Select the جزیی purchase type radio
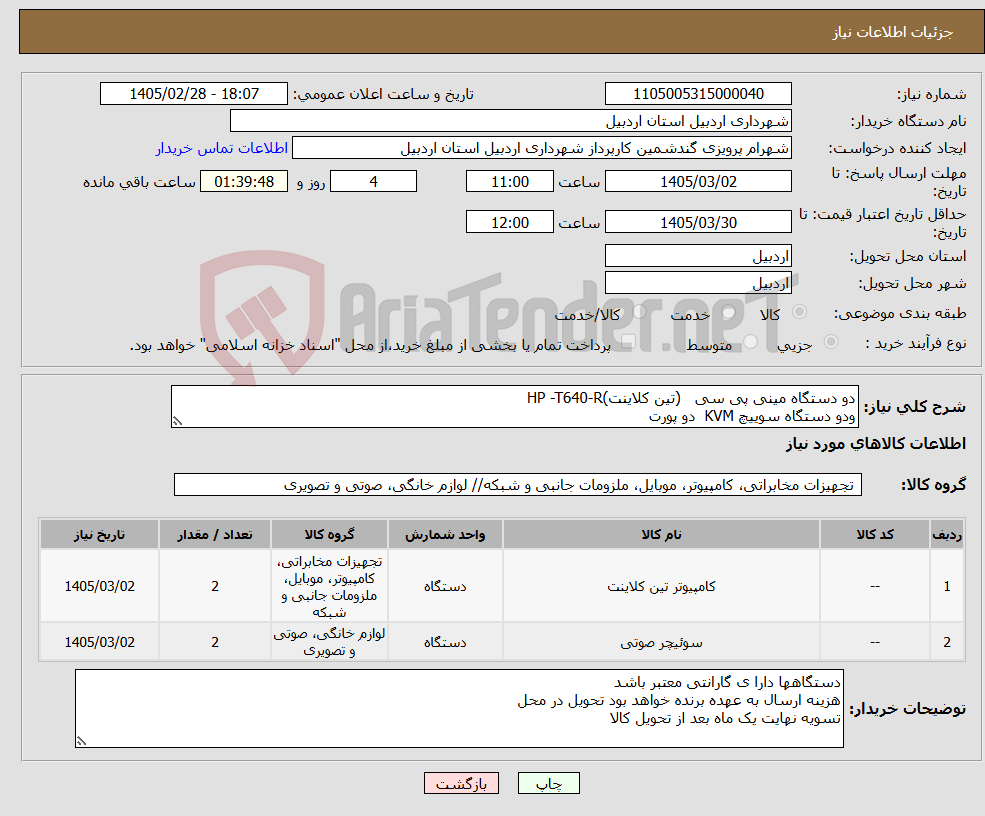 pyautogui.click(x=830, y=342)
